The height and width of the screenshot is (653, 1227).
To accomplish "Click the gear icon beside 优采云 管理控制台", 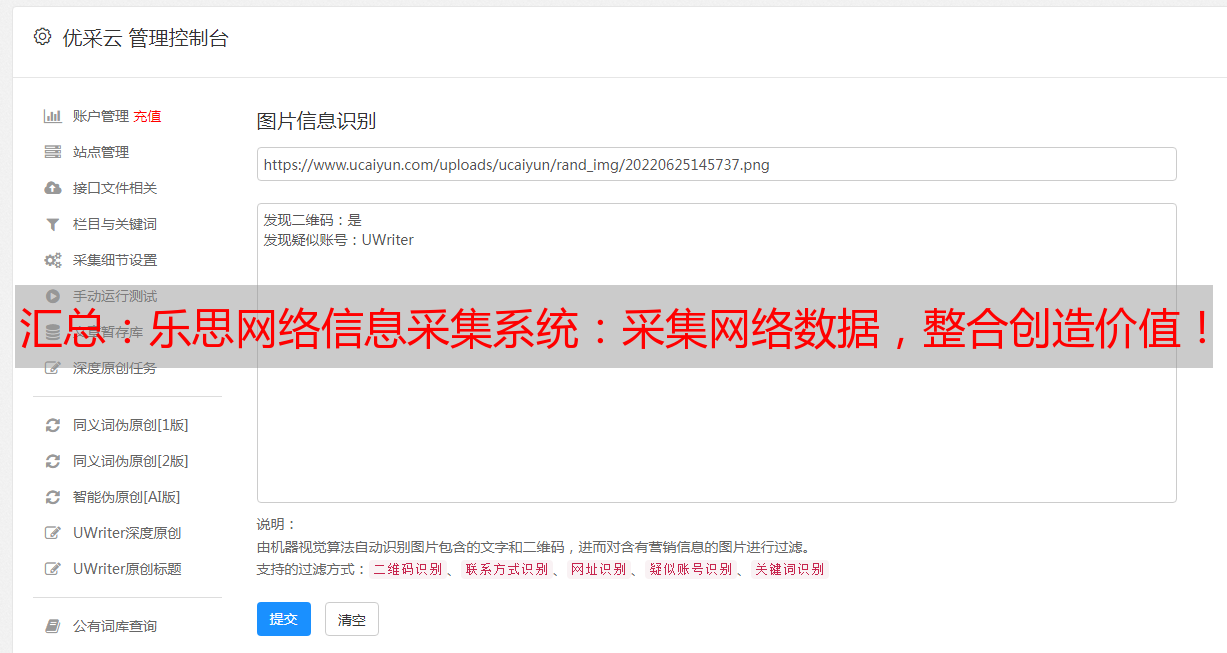I will 42,37.
